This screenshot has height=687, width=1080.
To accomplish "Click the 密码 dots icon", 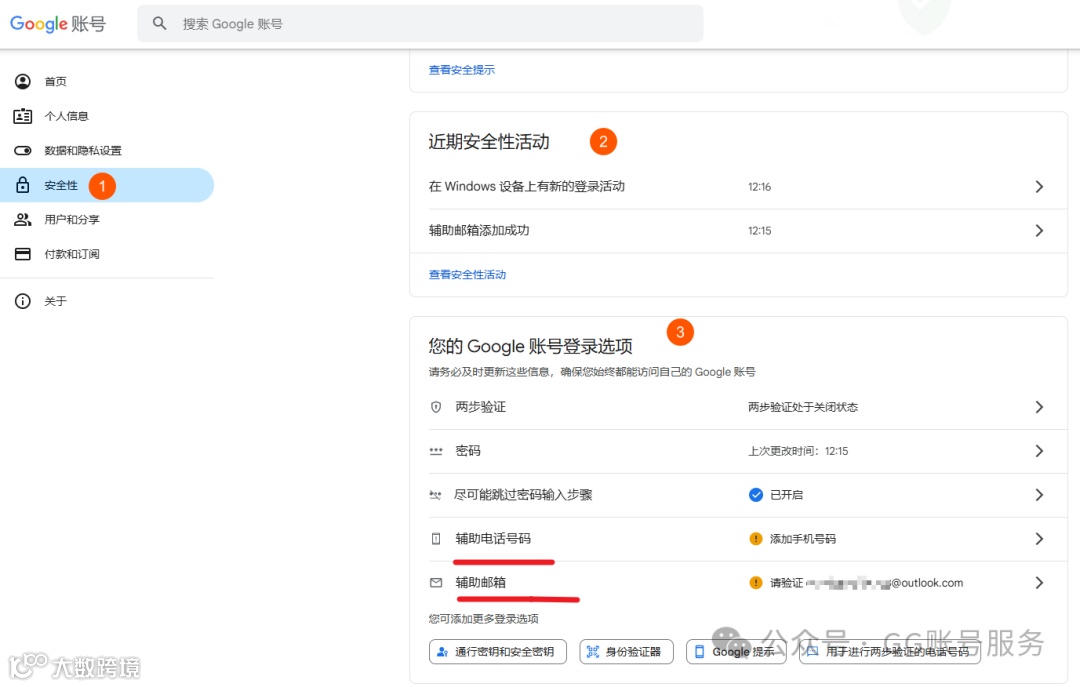I will click(436, 451).
